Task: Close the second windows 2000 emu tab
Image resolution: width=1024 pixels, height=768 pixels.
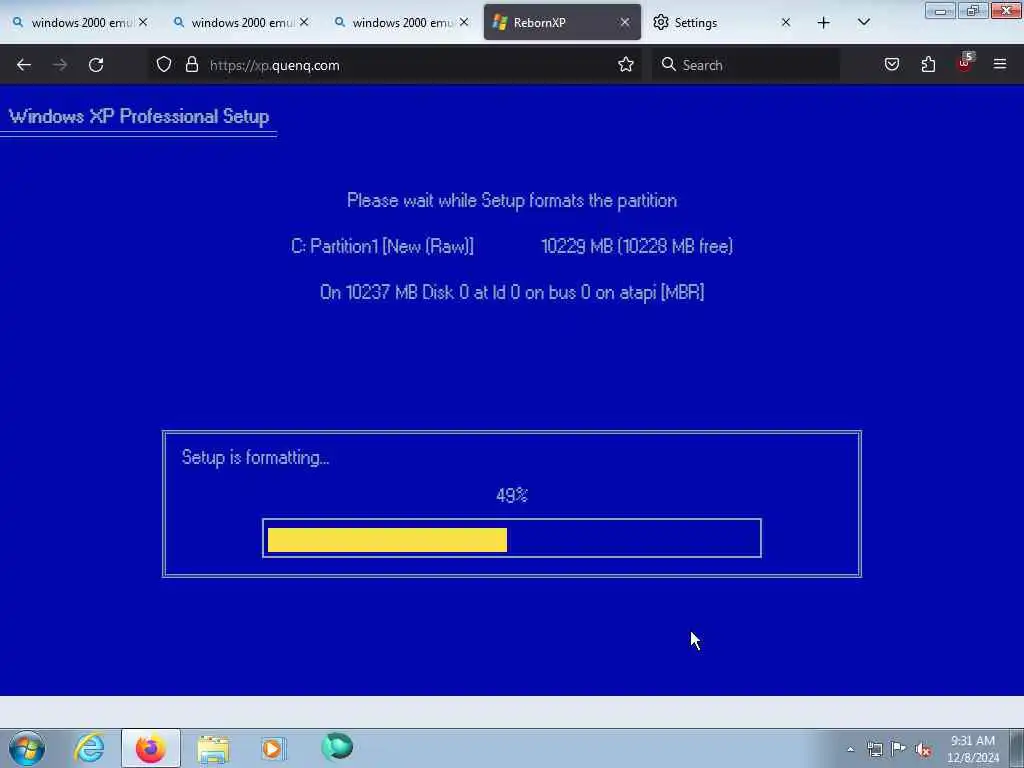Action: [304, 22]
